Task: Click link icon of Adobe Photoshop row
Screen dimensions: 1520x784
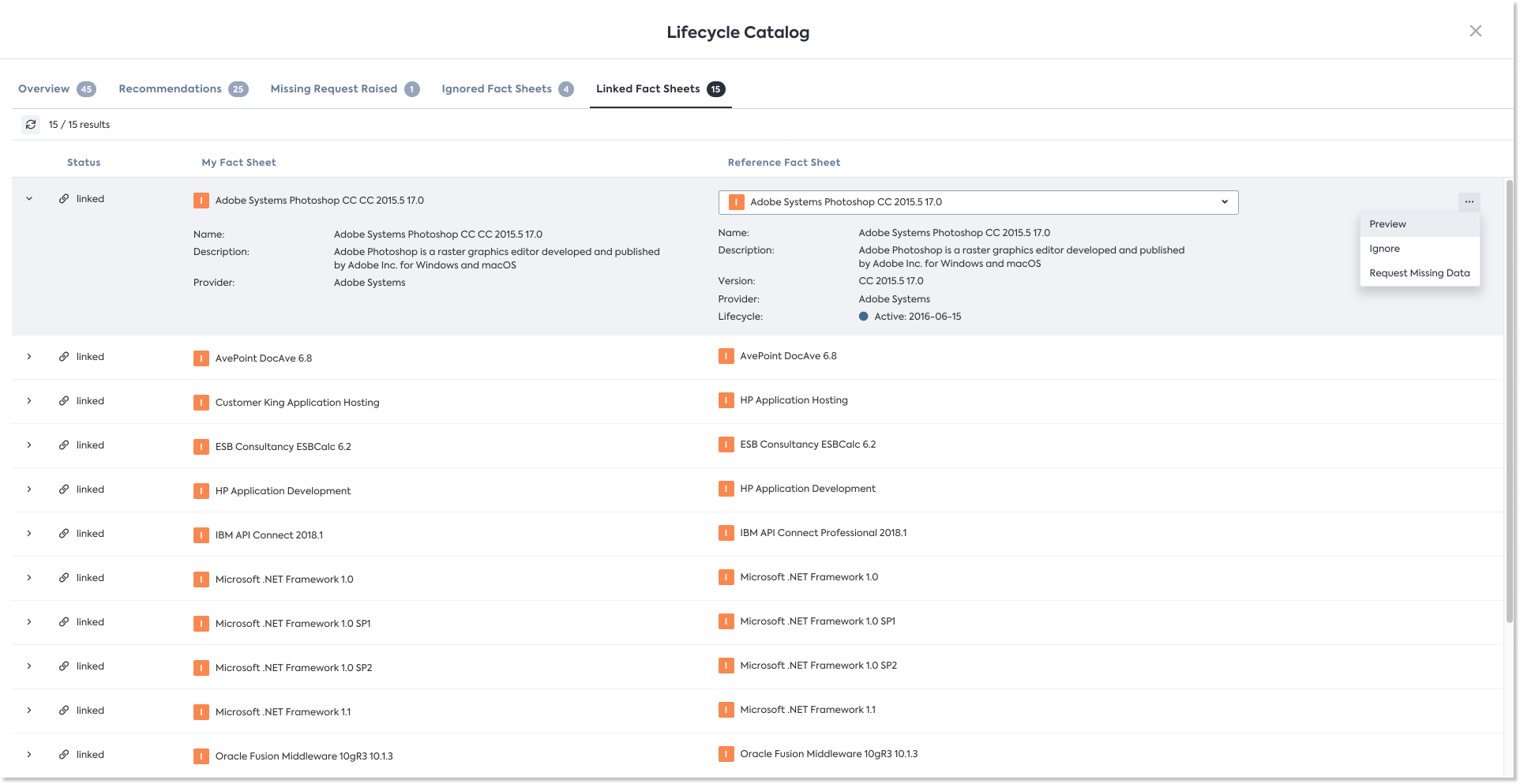Action: pos(64,199)
